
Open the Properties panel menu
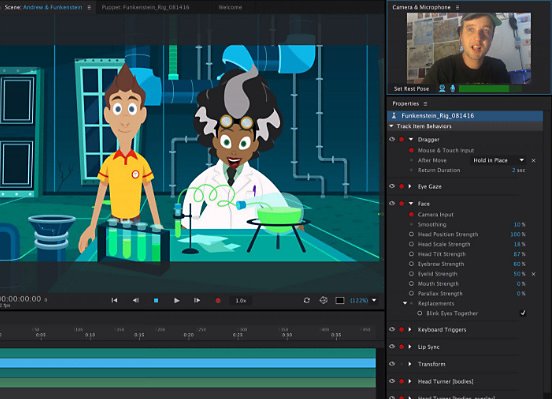(425, 104)
